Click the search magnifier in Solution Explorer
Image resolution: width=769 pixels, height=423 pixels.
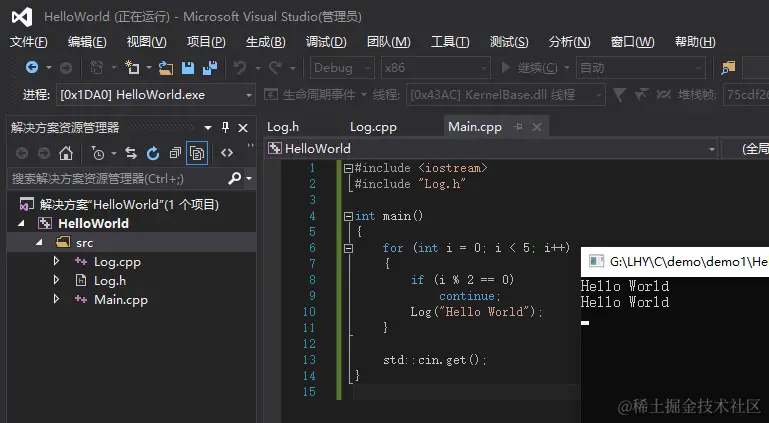pyautogui.click(x=235, y=178)
